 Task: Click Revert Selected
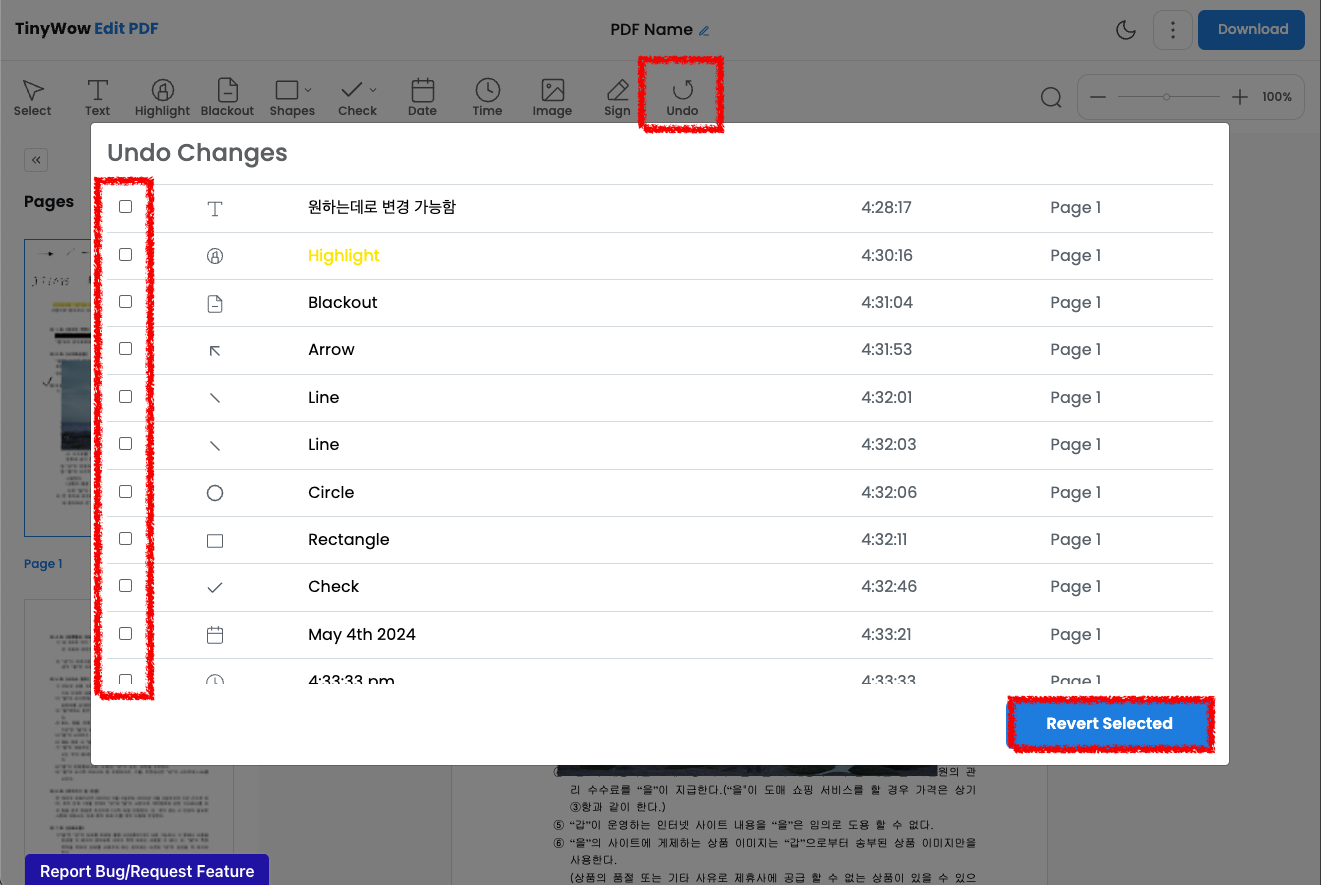(1109, 723)
